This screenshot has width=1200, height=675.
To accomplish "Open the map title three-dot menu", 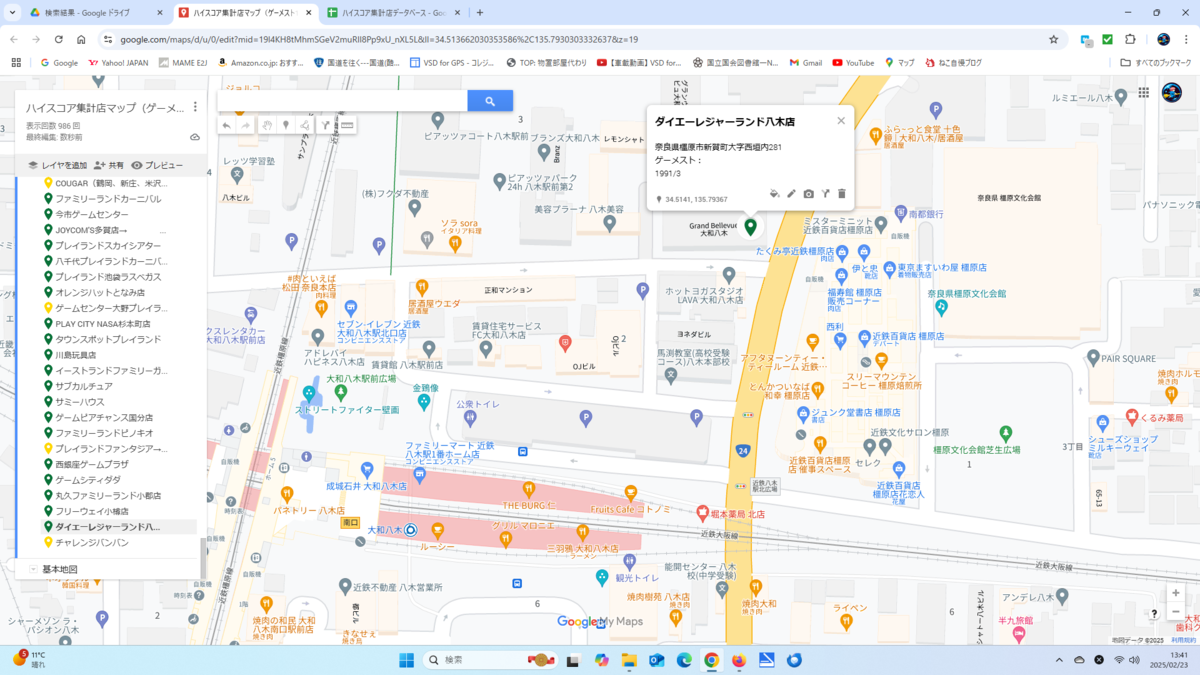I will click(195, 107).
